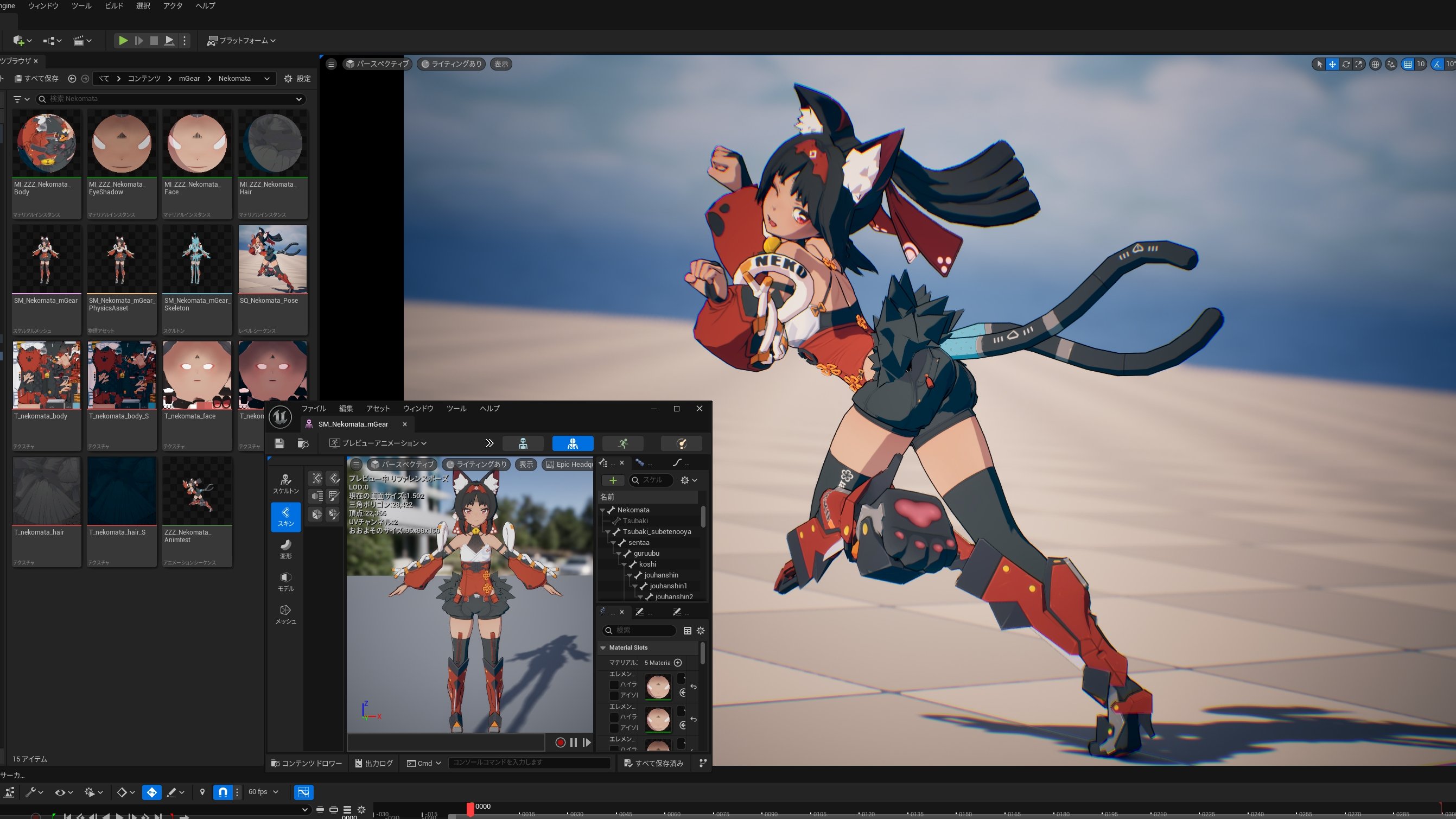1456x819 pixels.
Task: Select the スケルトン tool in mesh editor sidebar
Action: [x=286, y=484]
